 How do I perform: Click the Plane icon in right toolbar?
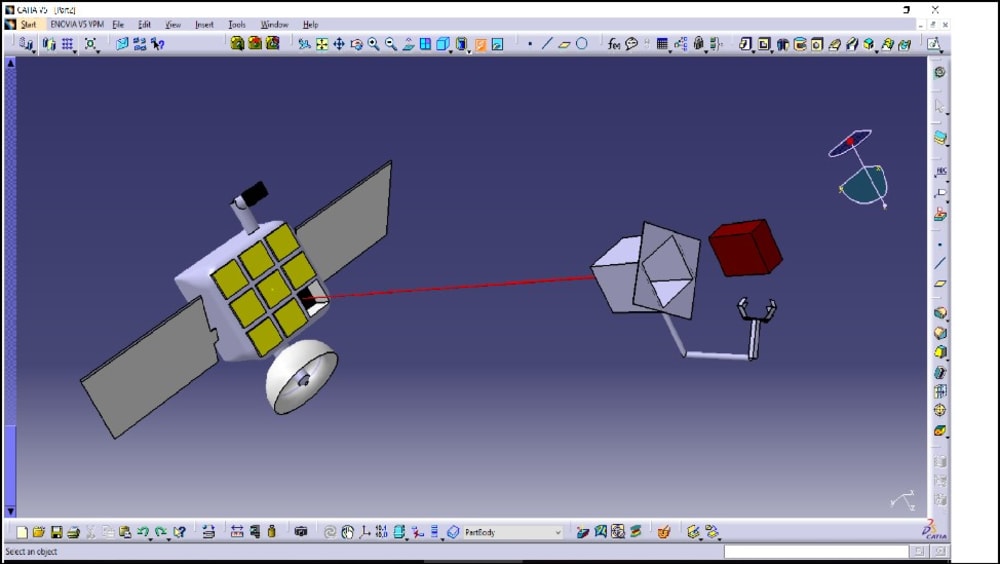coord(939,283)
